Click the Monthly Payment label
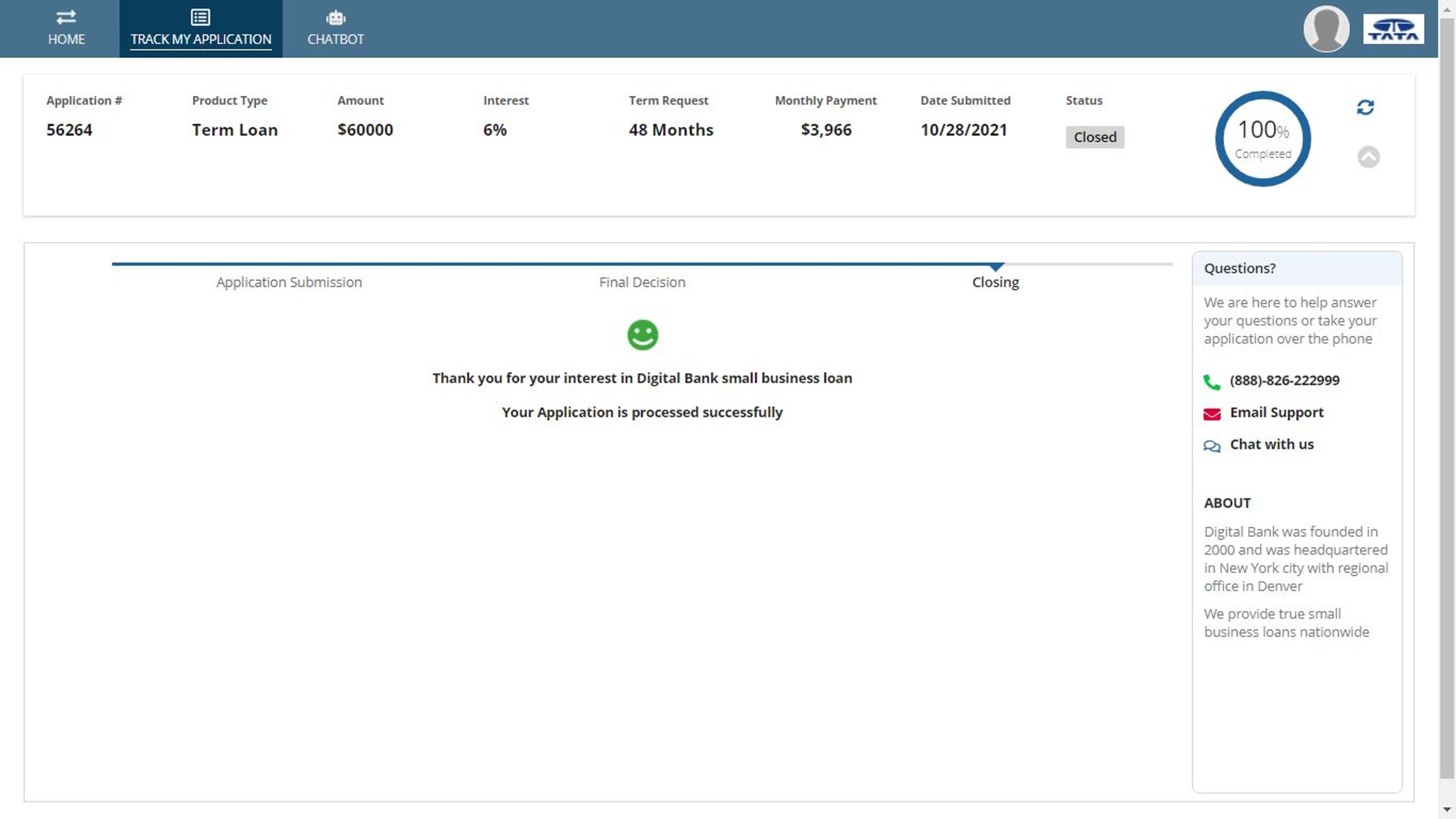Screen dimensions: 1456x819 [825, 101]
